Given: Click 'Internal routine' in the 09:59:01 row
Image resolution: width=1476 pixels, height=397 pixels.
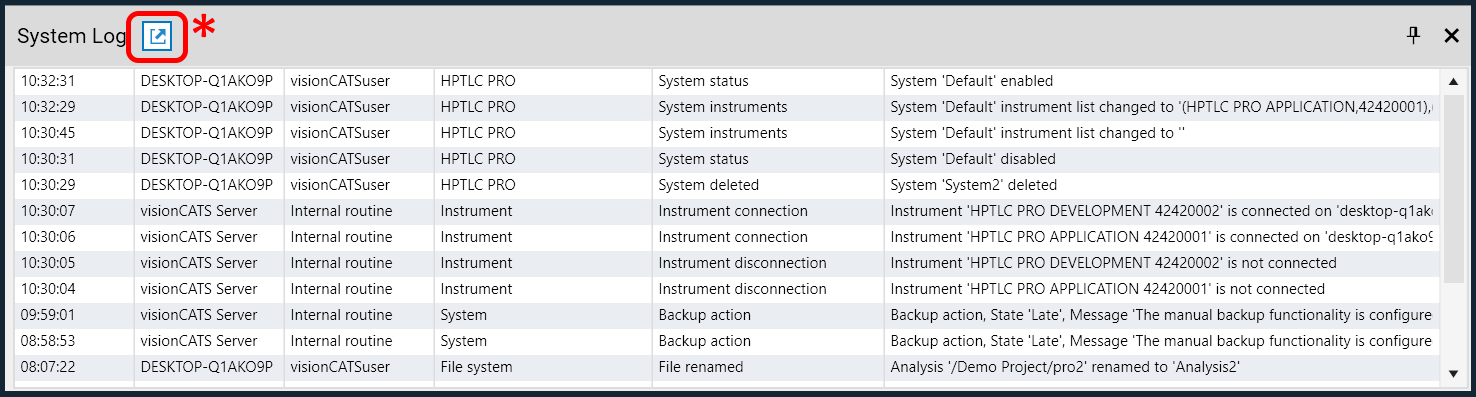Looking at the screenshot, I should [x=341, y=315].
